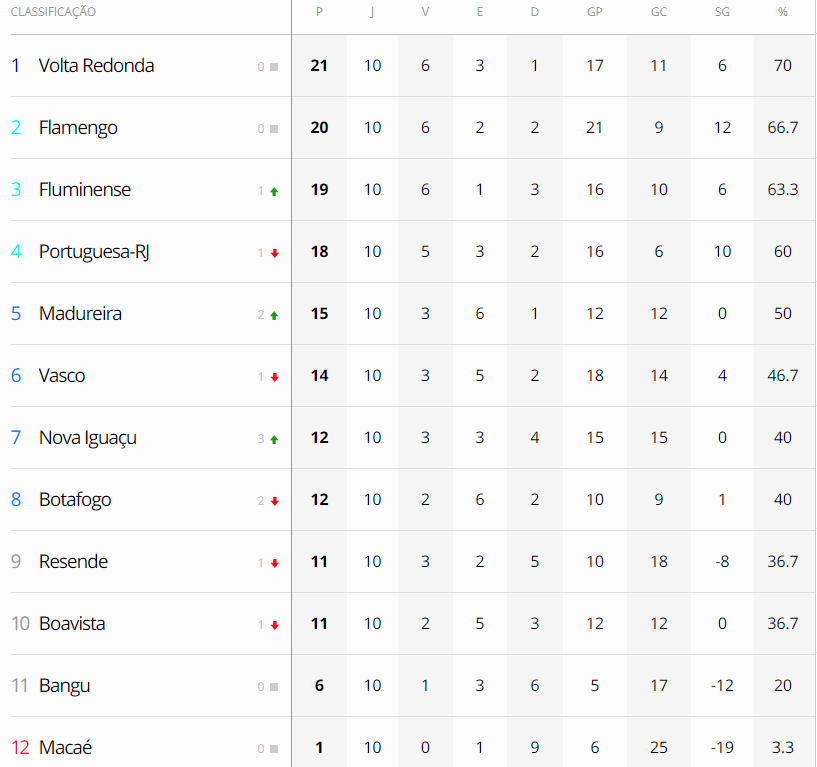Click the red down arrow next to Vasco
This screenshot has width=817, height=767.
click(x=274, y=377)
